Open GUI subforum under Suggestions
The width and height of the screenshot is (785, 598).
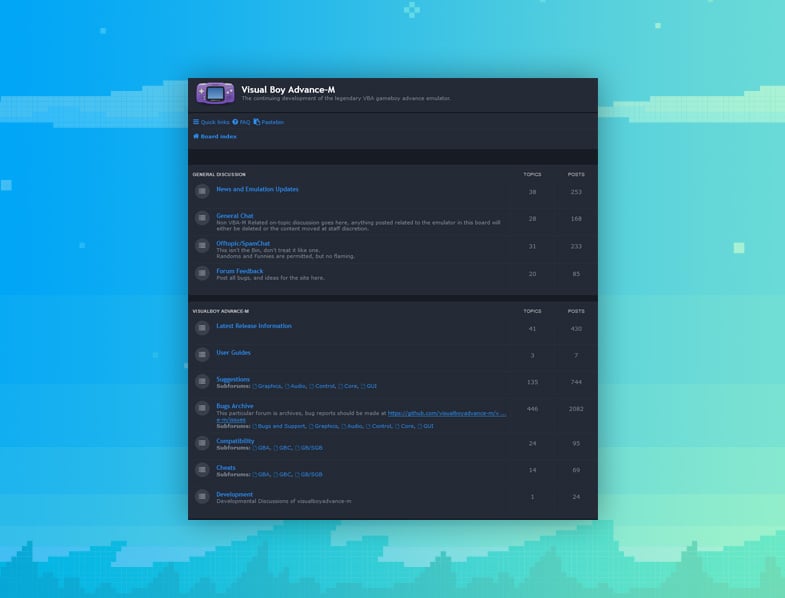coord(369,386)
